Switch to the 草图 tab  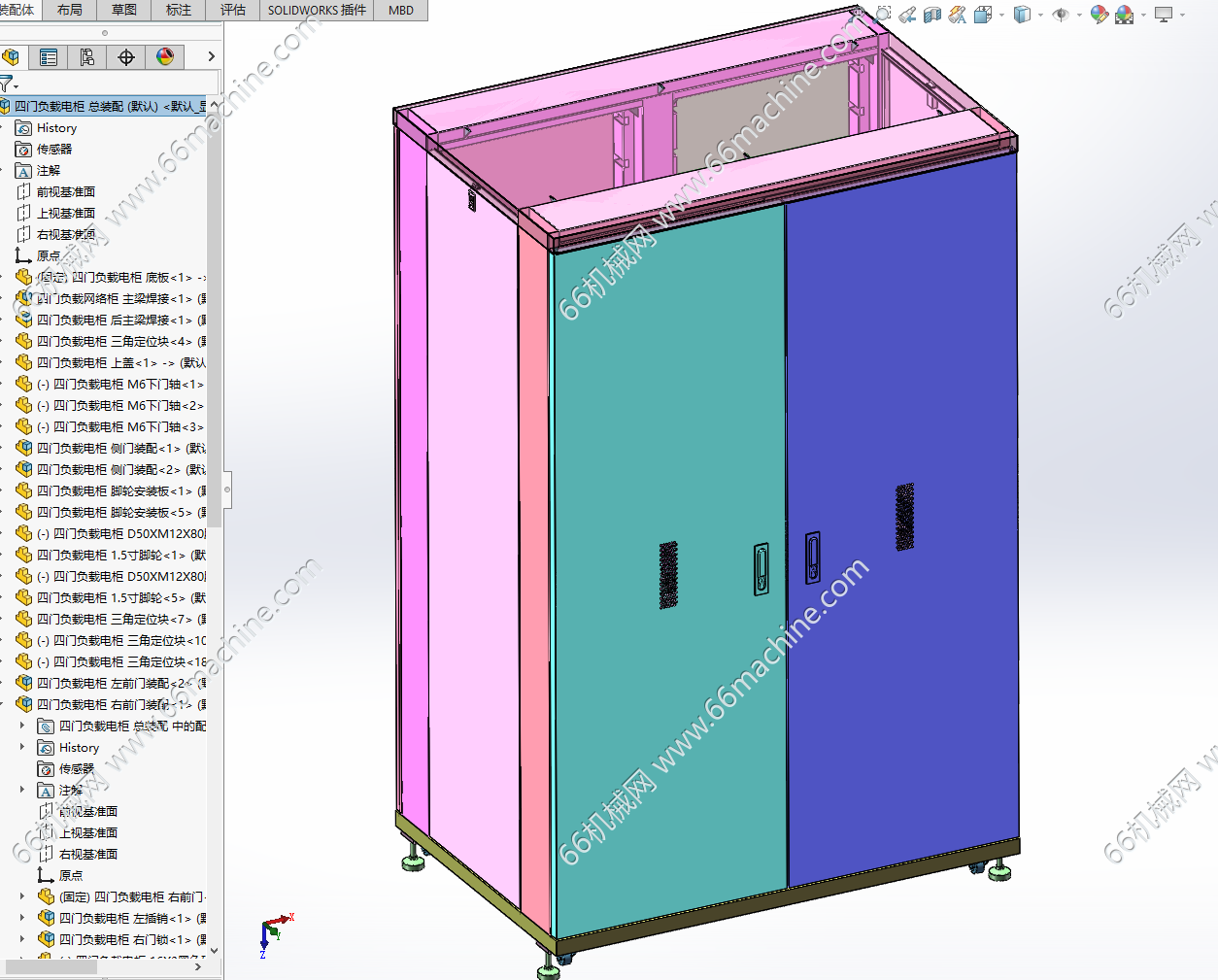pos(124,10)
